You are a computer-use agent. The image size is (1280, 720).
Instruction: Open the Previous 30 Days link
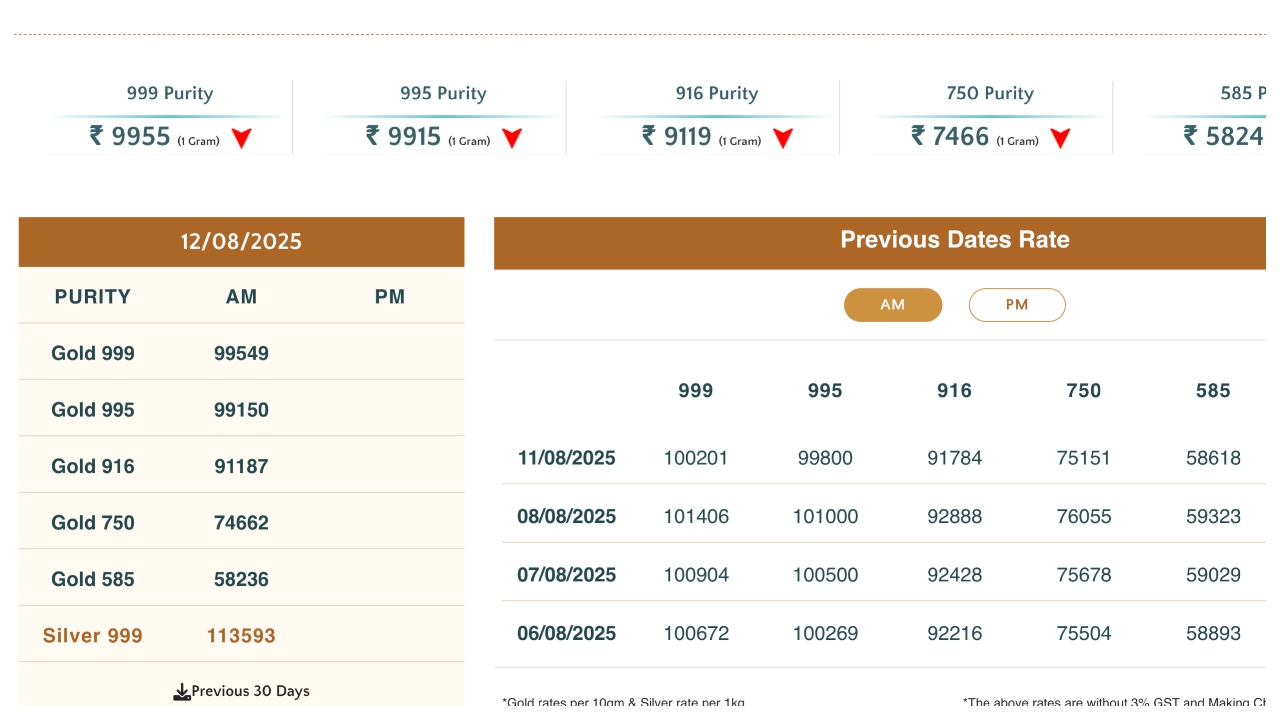pyautogui.click(x=250, y=691)
